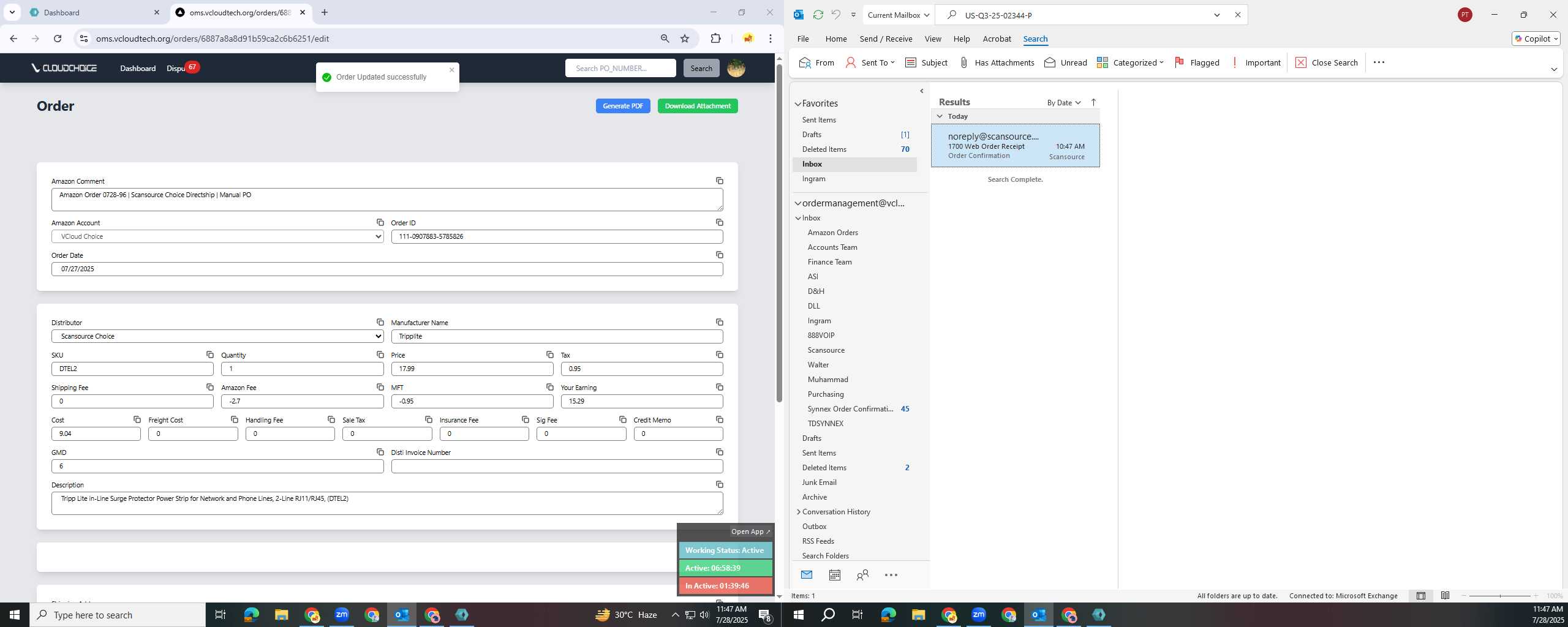The height and width of the screenshot is (627, 1568).
Task: Copy the Cost field value
Action: point(137,419)
